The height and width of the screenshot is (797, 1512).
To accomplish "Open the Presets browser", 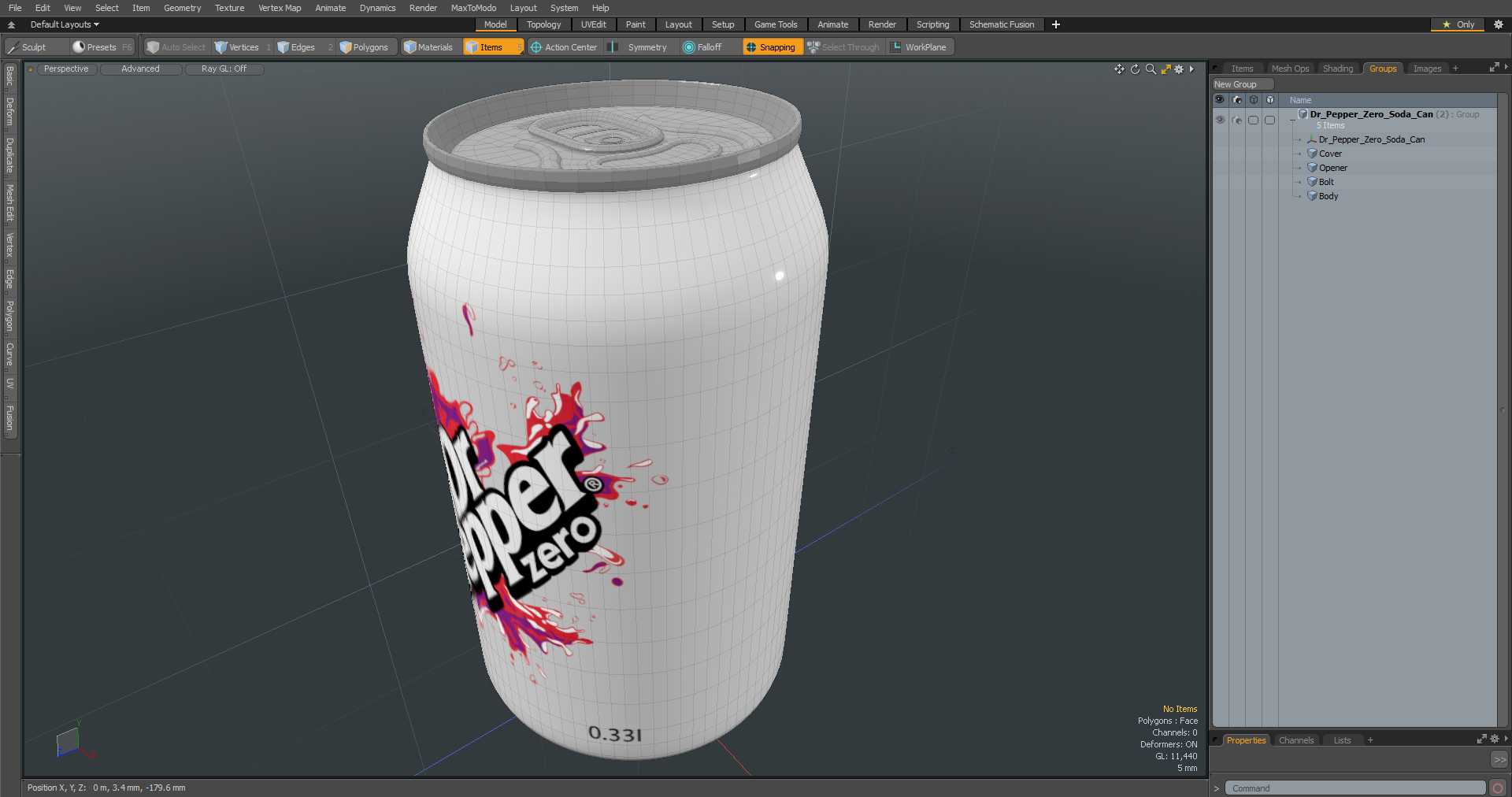I will pos(102,47).
